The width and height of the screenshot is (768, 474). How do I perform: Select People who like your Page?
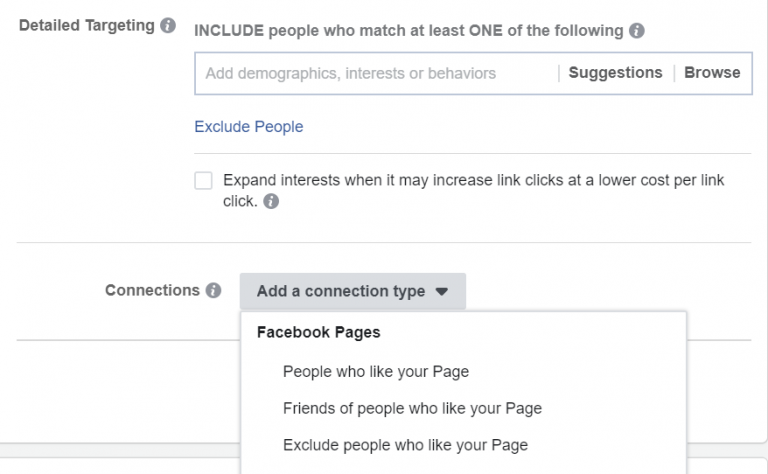click(375, 371)
